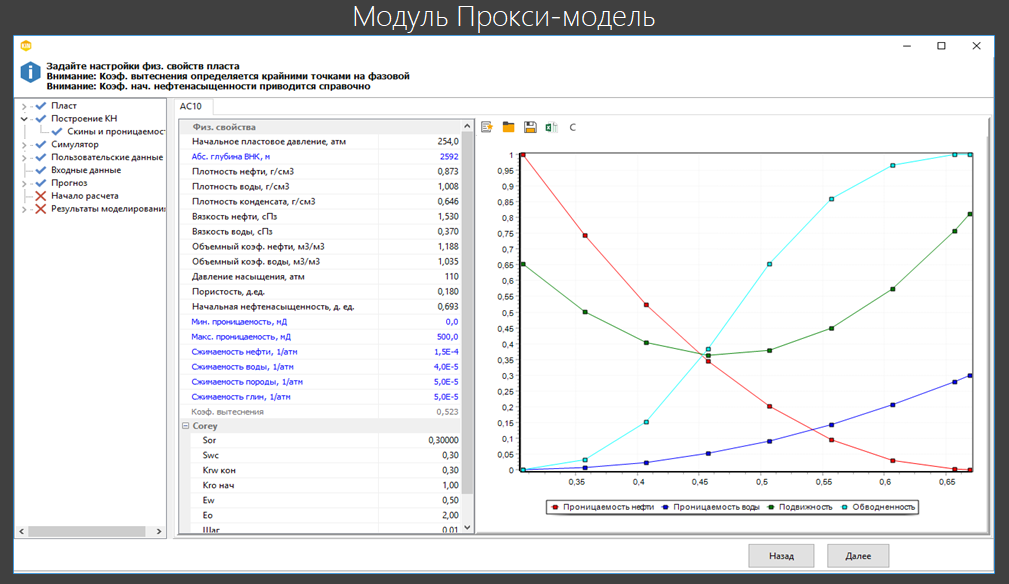Open file via orange folder icon
This screenshot has height=584, width=1009.
(x=508, y=127)
